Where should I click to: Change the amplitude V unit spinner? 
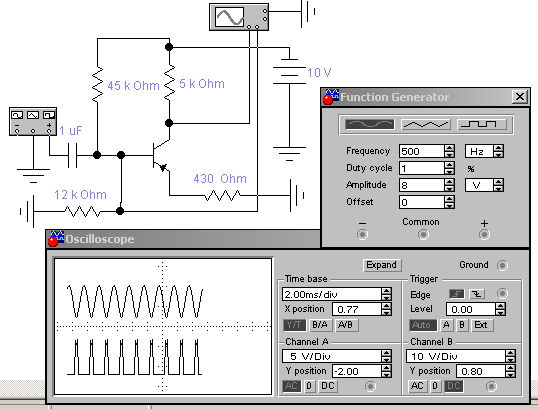[499, 185]
